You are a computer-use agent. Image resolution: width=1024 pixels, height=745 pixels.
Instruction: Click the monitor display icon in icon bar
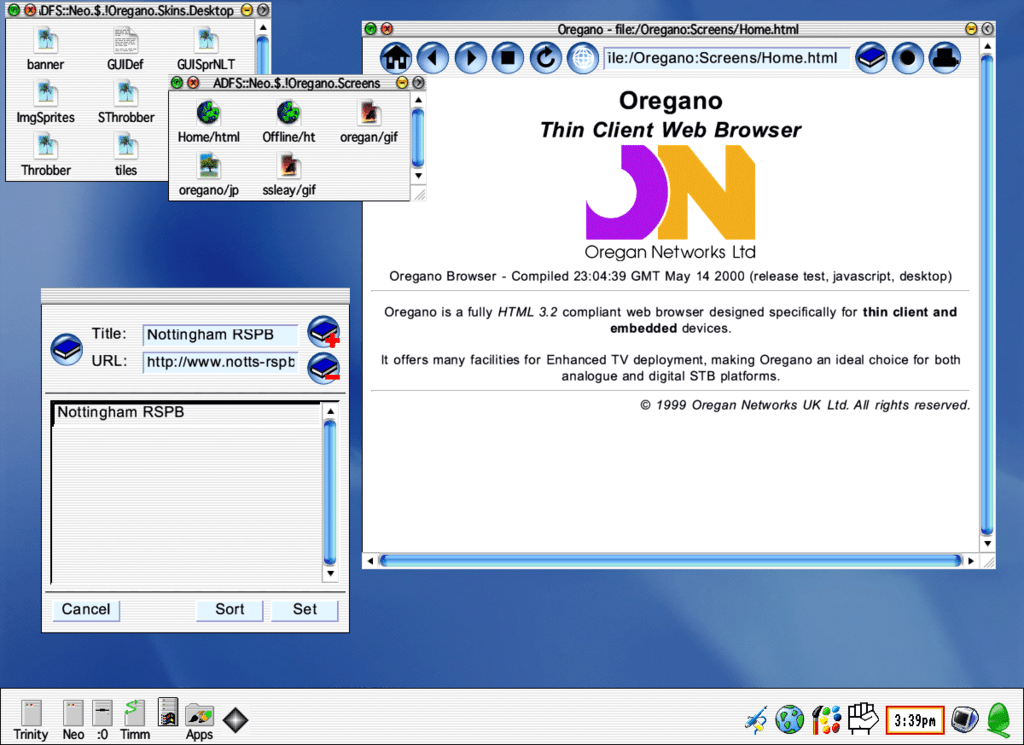[965, 720]
